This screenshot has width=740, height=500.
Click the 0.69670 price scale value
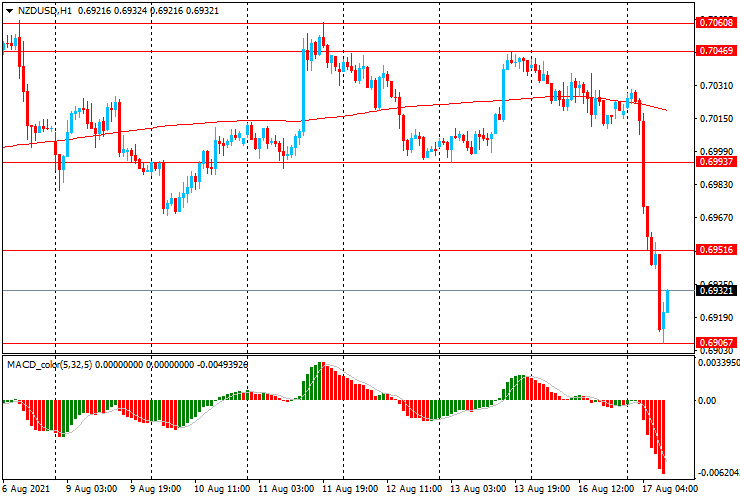click(716, 218)
